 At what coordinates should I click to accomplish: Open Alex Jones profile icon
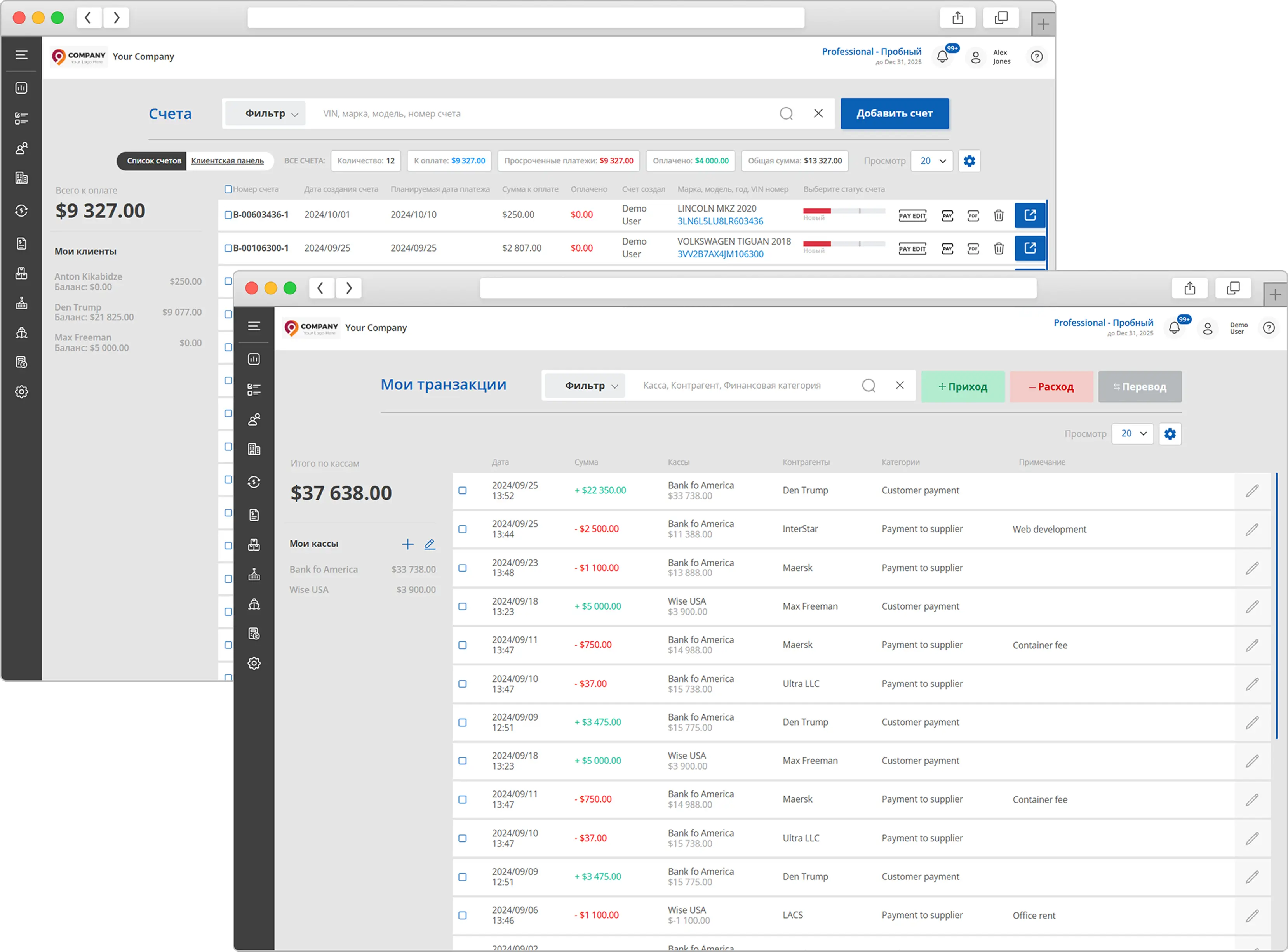pyautogui.click(x=975, y=57)
